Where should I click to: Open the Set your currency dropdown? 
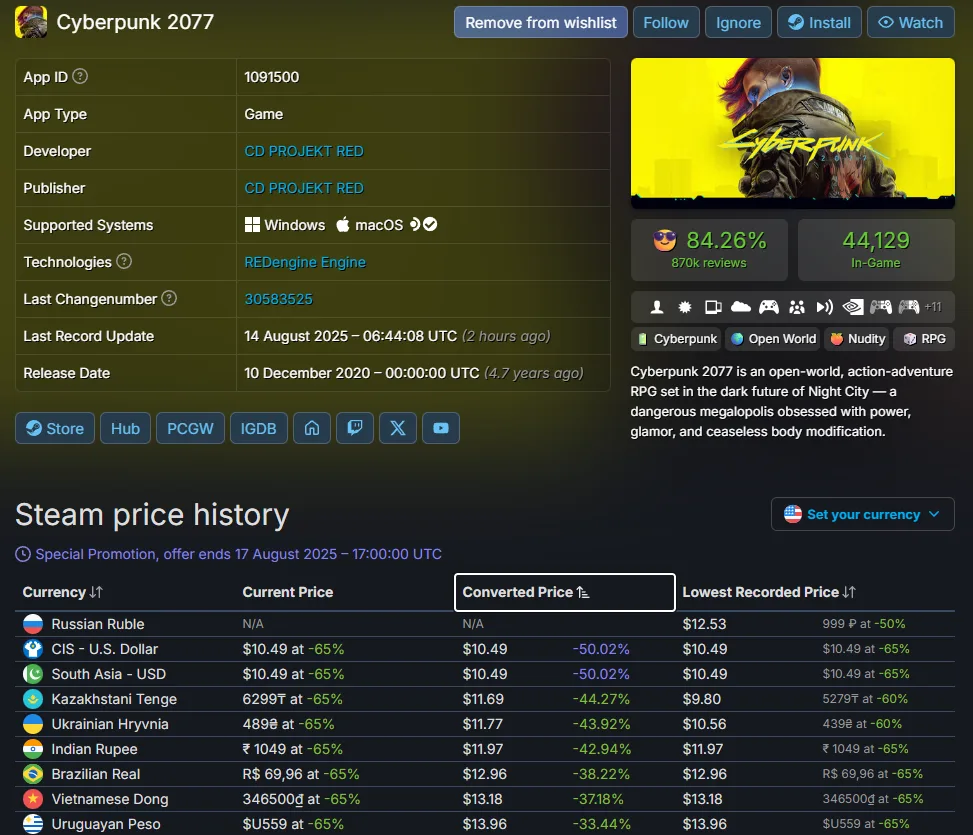click(863, 514)
